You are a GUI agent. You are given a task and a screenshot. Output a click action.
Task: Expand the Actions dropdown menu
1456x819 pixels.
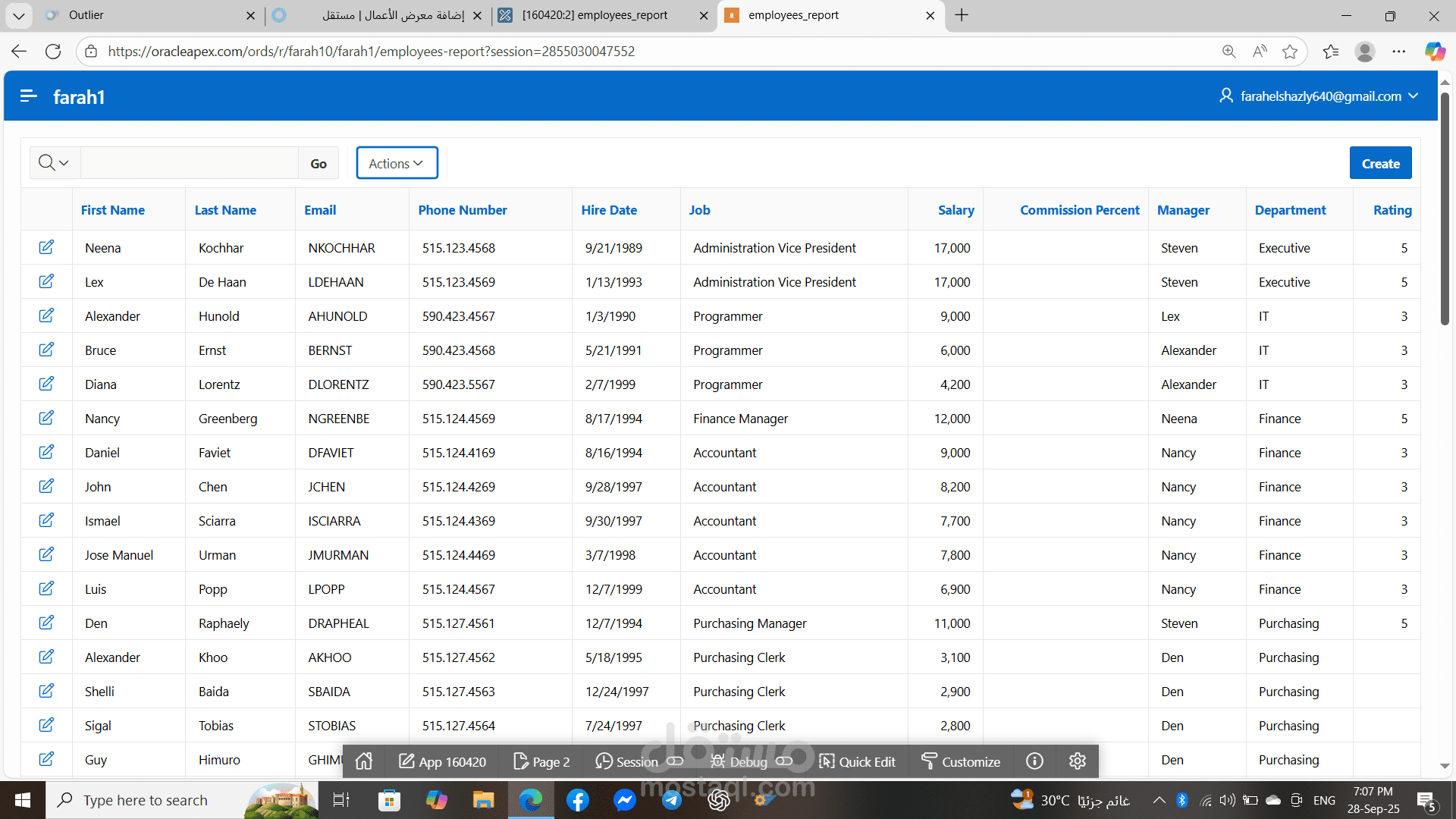pos(397,163)
